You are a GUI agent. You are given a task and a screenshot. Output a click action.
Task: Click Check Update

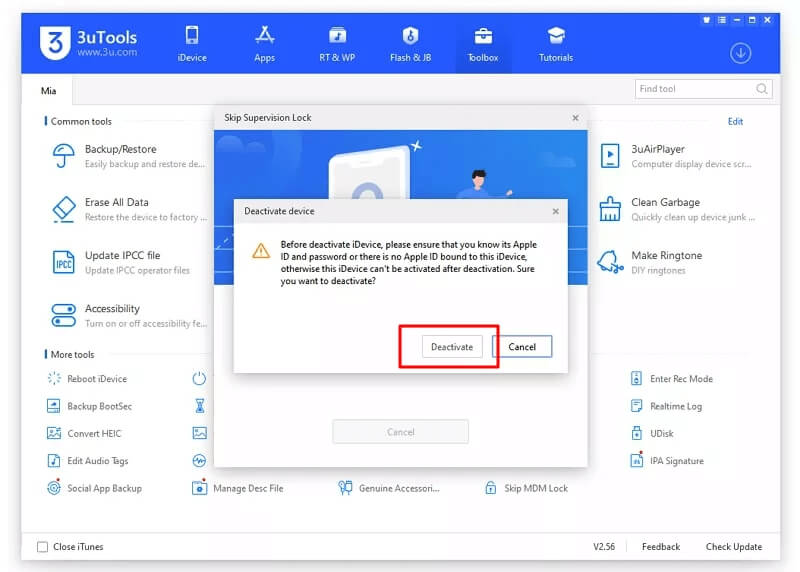click(x=734, y=546)
